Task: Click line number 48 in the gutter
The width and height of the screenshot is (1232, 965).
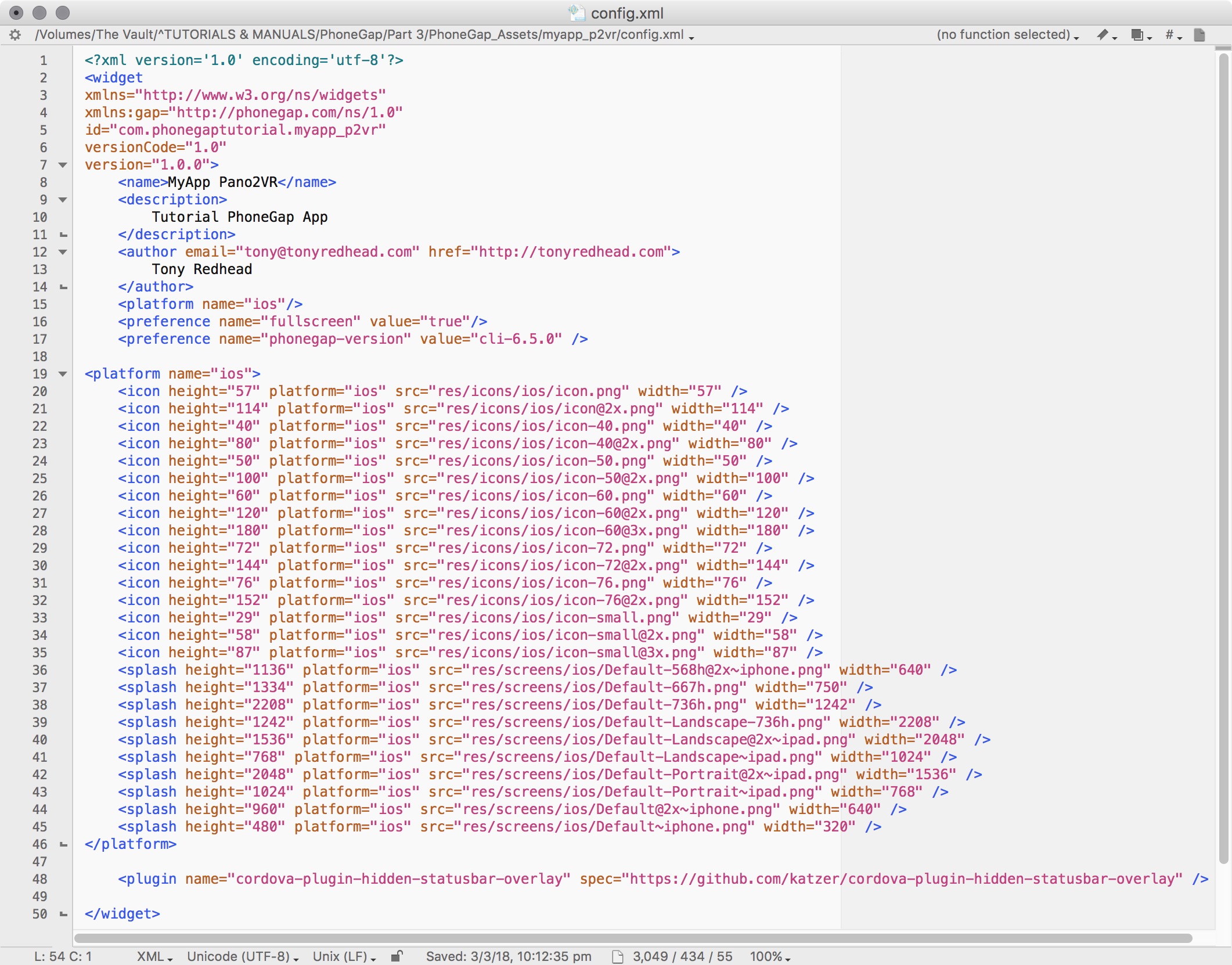Action: tap(39, 879)
